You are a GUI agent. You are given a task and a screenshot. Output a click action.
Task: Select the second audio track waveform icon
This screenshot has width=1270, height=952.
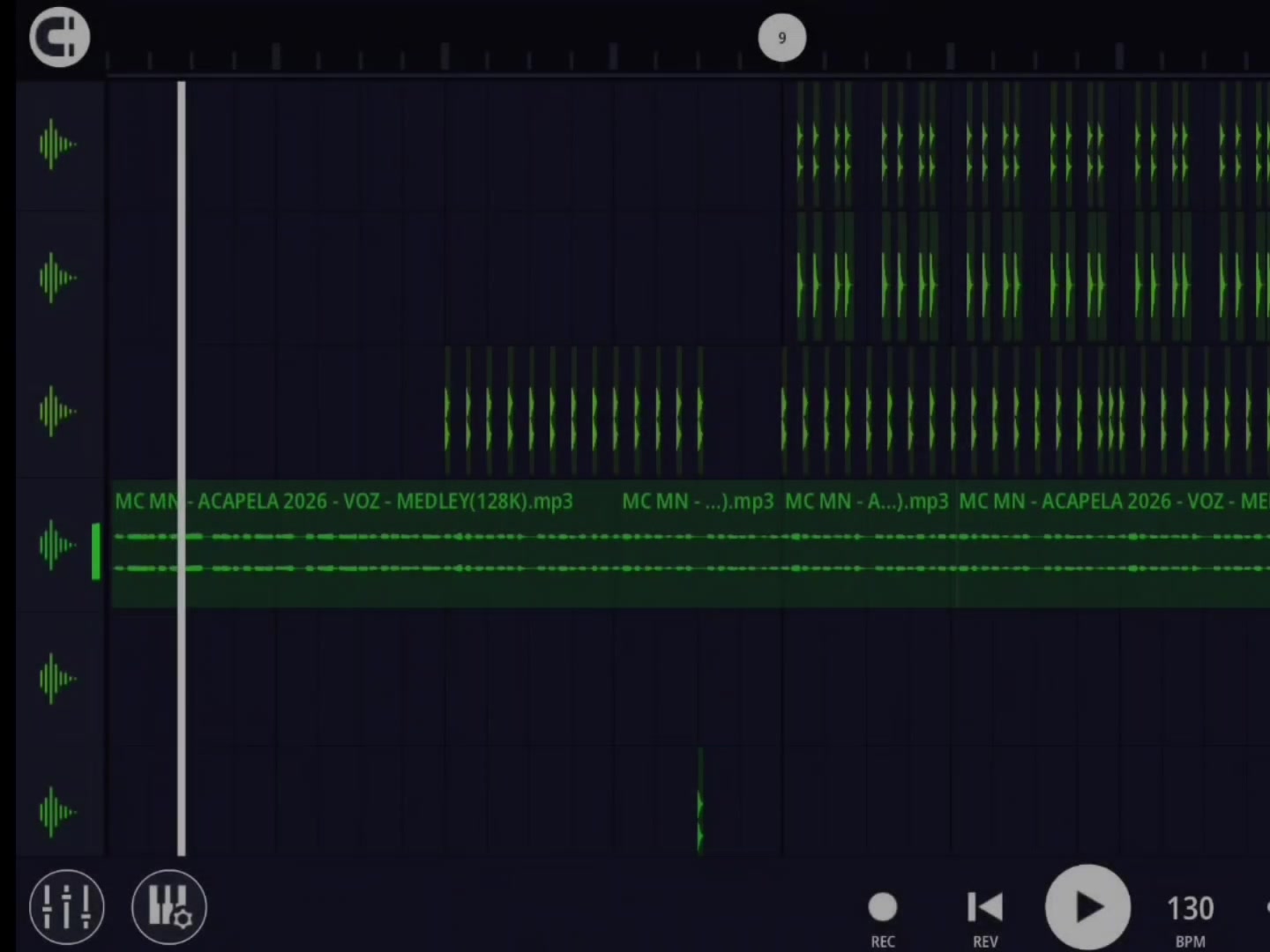pyautogui.click(x=58, y=279)
